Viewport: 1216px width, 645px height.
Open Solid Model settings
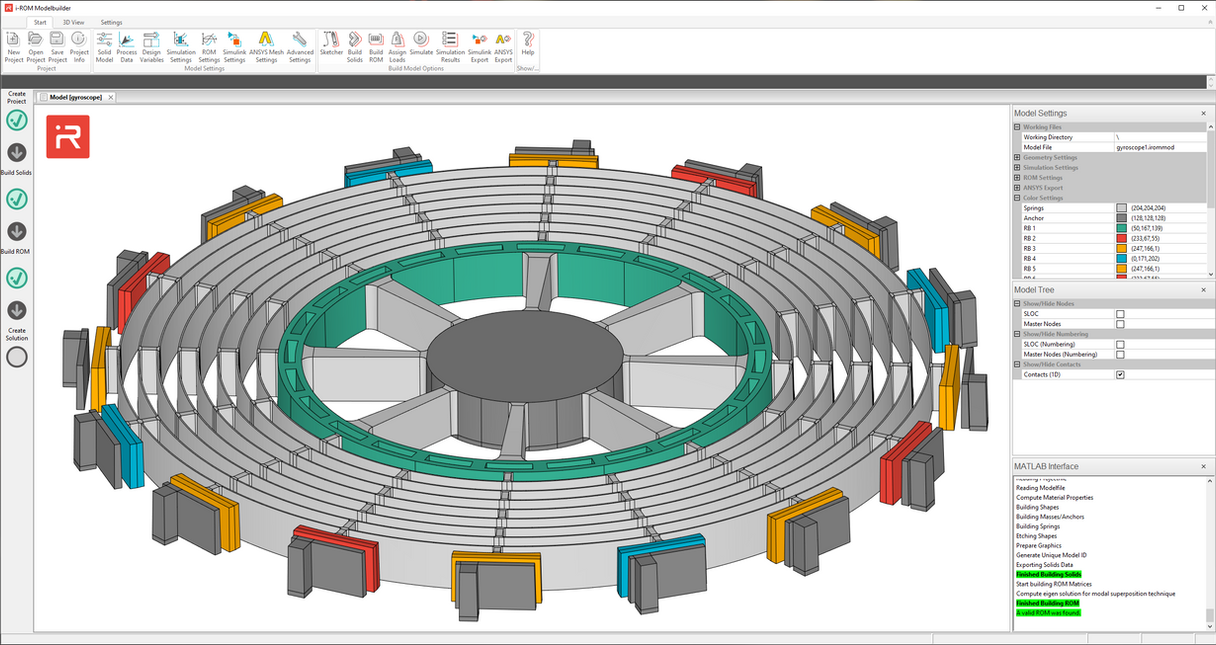[104, 46]
